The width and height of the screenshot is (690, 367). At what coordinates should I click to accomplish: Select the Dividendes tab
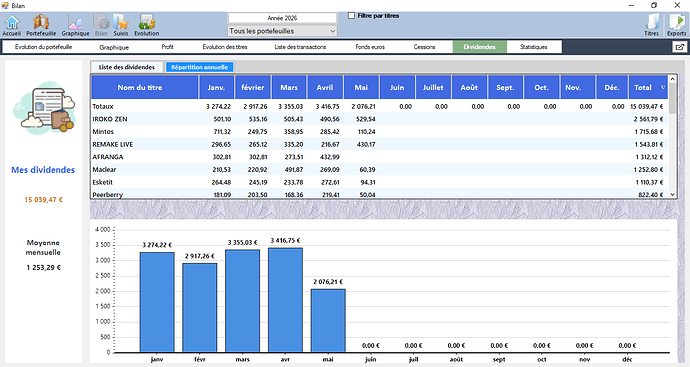point(479,47)
